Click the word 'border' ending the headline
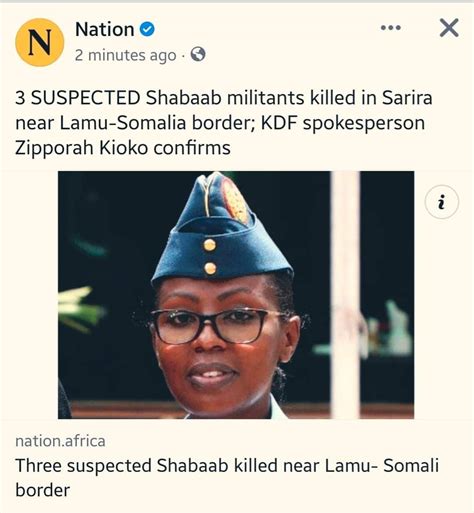This screenshot has width=474, height=513. coord(43,490)
